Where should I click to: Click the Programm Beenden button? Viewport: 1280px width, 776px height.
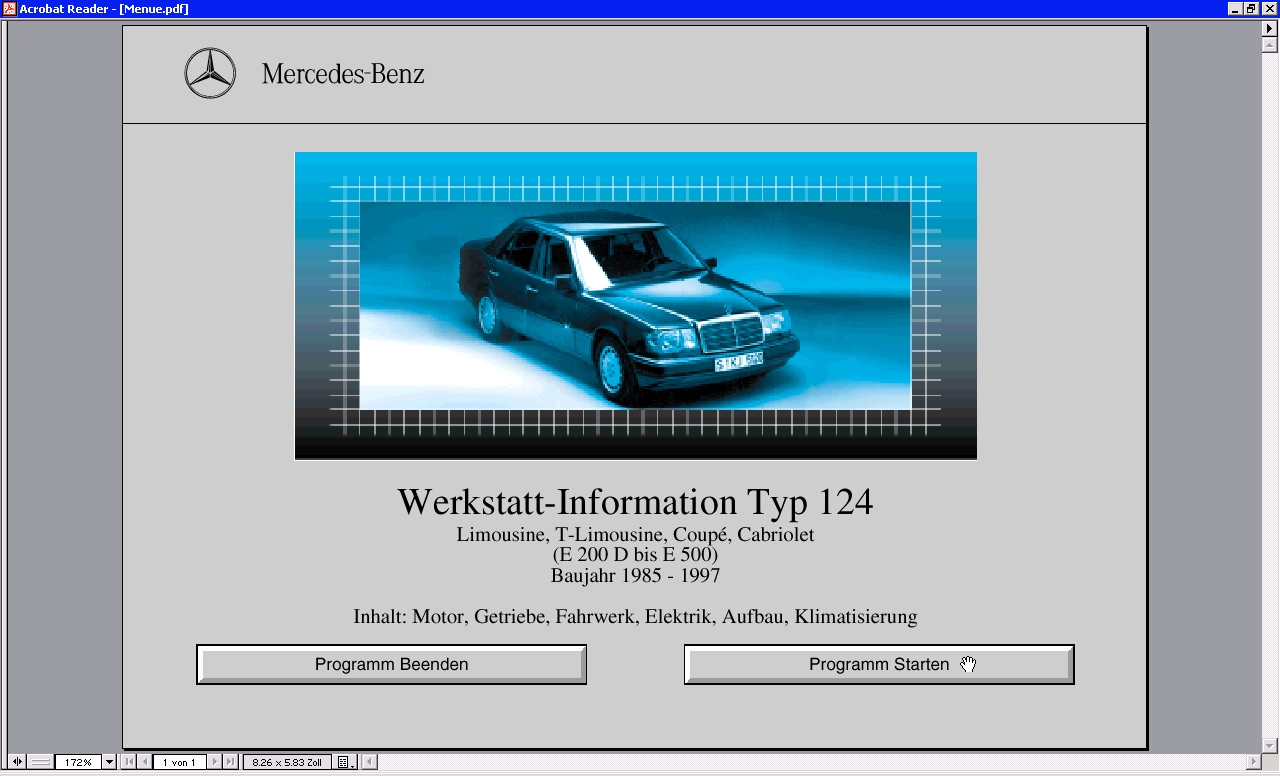point(391,664)
